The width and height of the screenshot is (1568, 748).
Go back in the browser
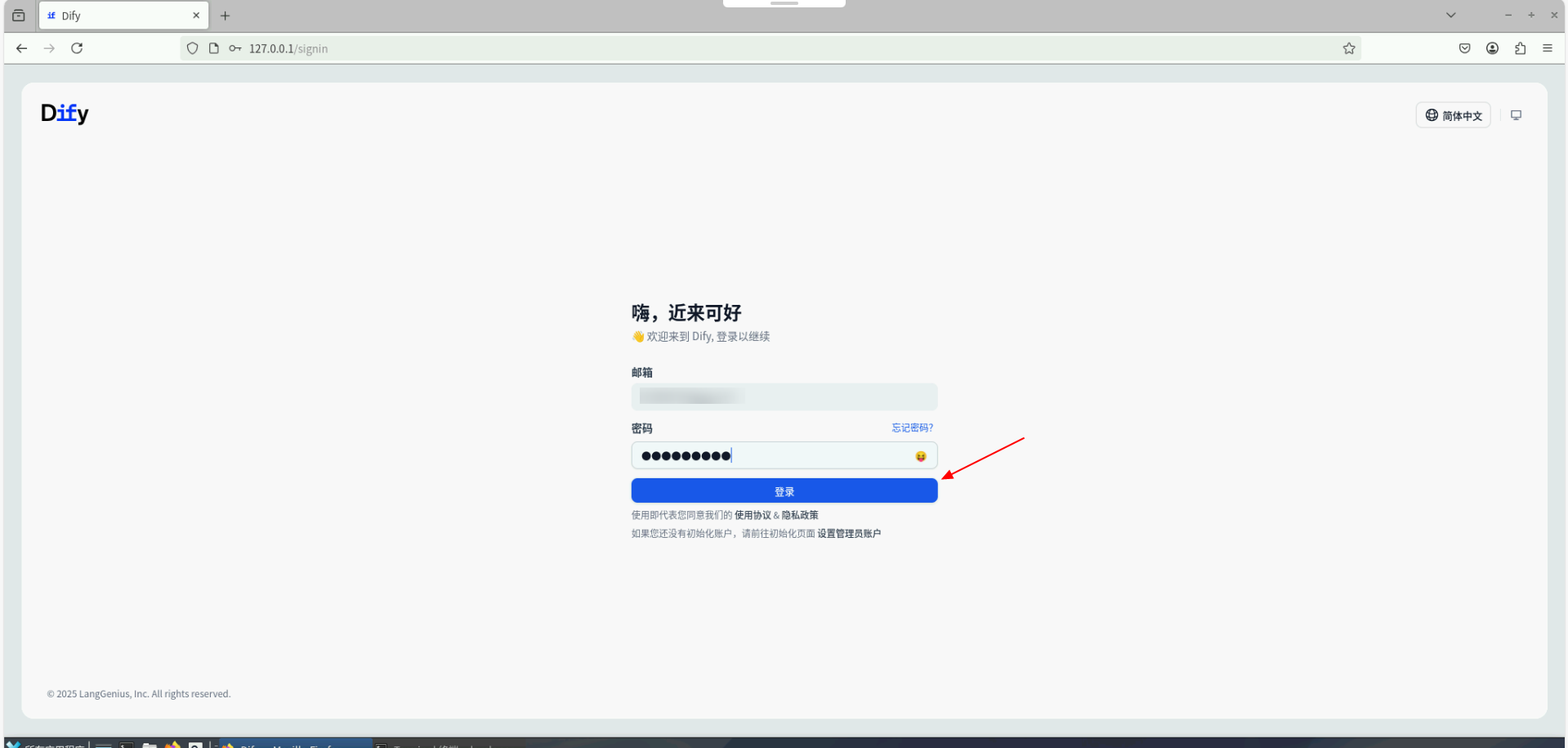pyautogui.click(x=22, y=48)
